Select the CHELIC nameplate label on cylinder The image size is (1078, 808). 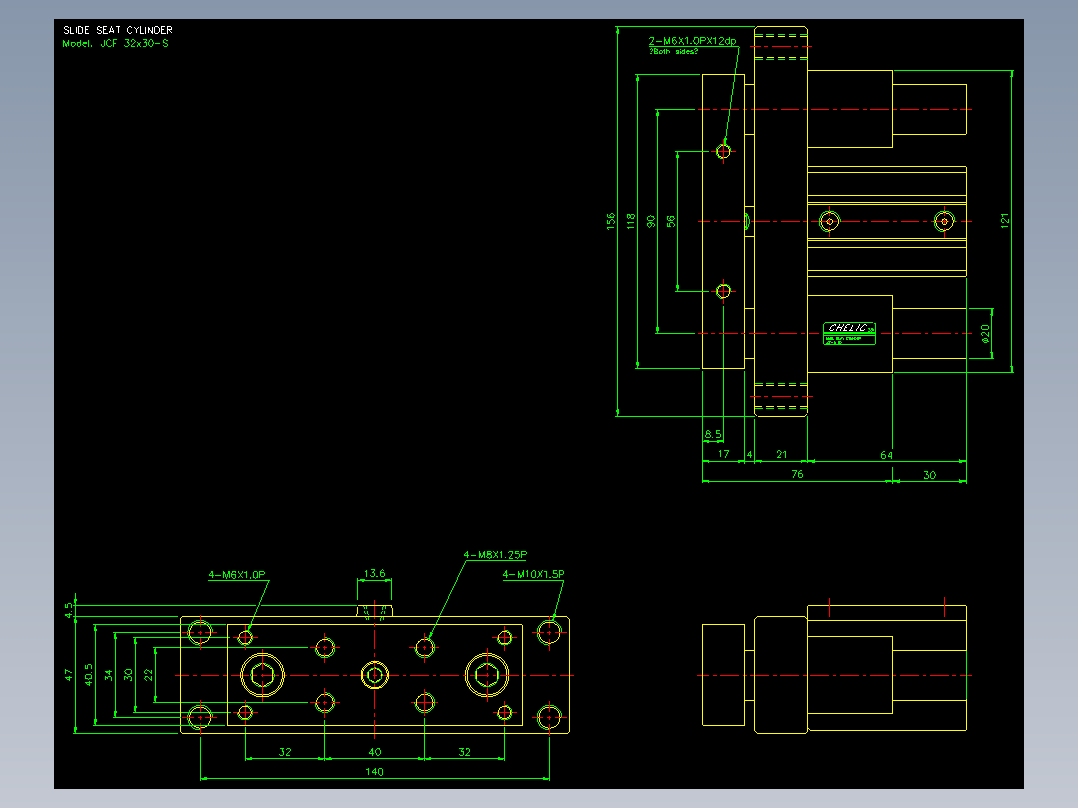click(849, 333)
